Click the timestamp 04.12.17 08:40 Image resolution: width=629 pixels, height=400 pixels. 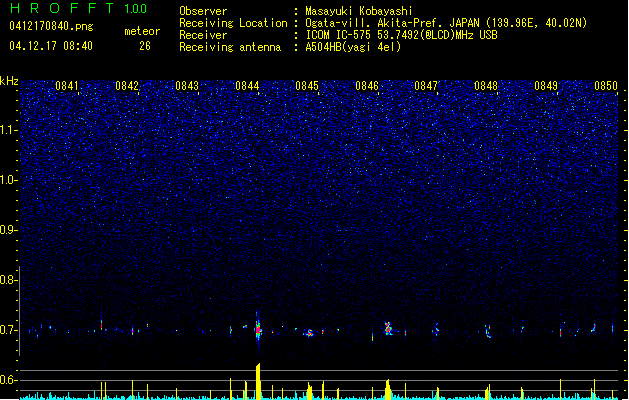point(51,46)
